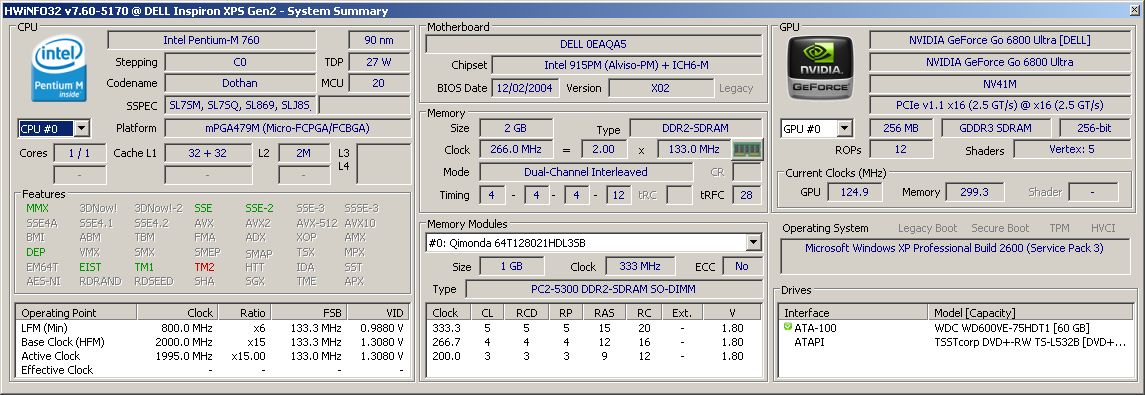Click the Intel 915PM chipset field
The width and height of the screenshot is (1145, 395).
pos(626,65)
